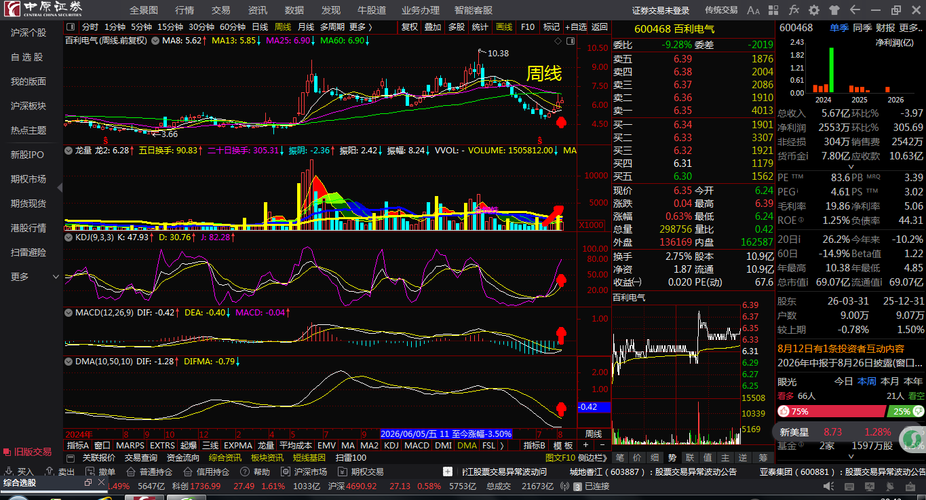
Task: Open 期权交易 options trading icon
Action: [343, 472]
